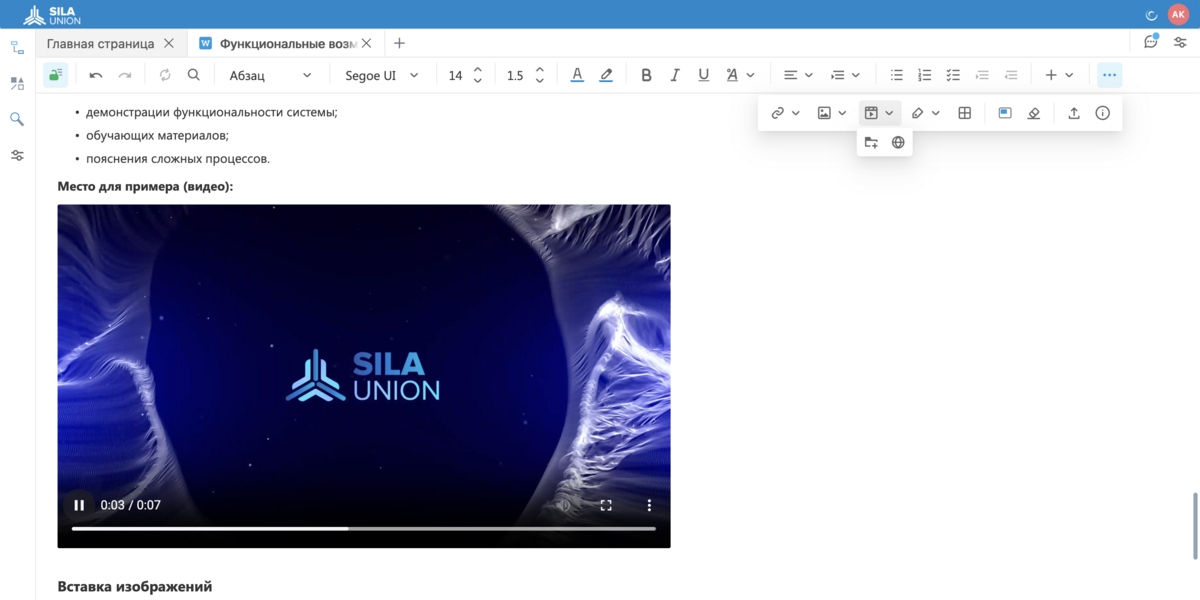Toggle the bulleted list
1200x600 pixels.
click(897, 75)
